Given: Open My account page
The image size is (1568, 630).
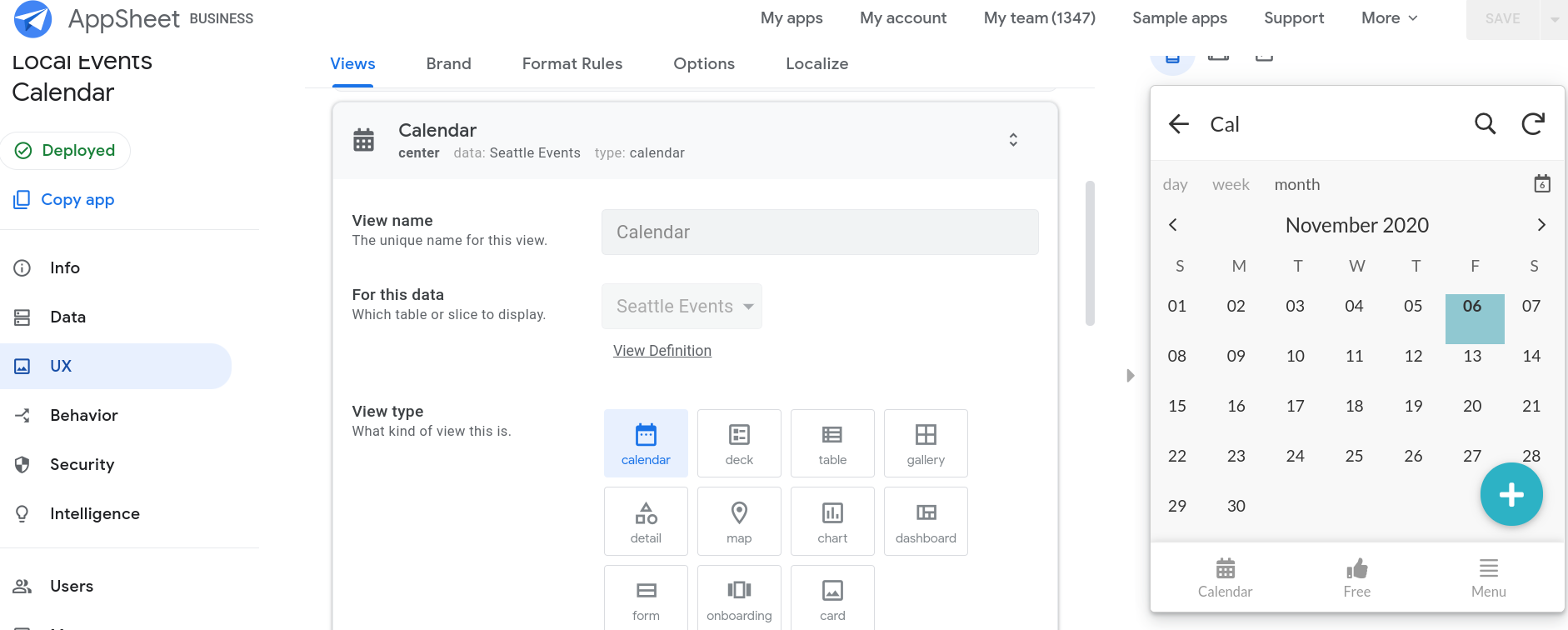Looking at the screenshot, I should click(903, 18).
